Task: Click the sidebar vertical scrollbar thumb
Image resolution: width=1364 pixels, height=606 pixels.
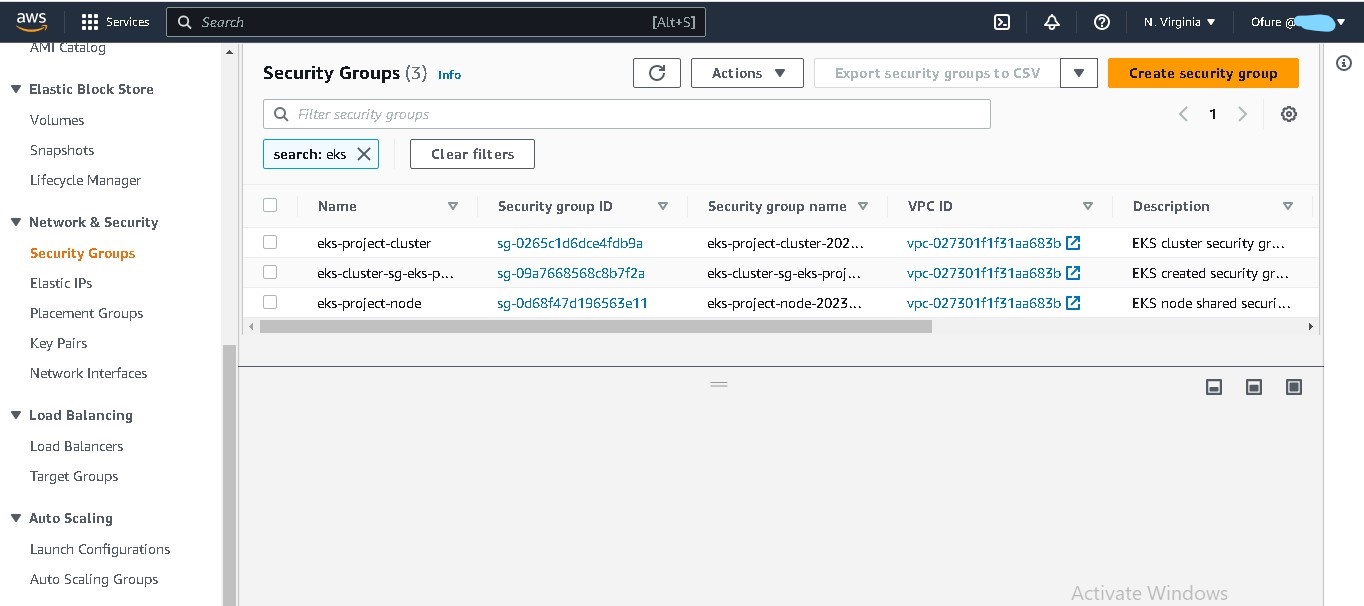Action: click(229, 475)
